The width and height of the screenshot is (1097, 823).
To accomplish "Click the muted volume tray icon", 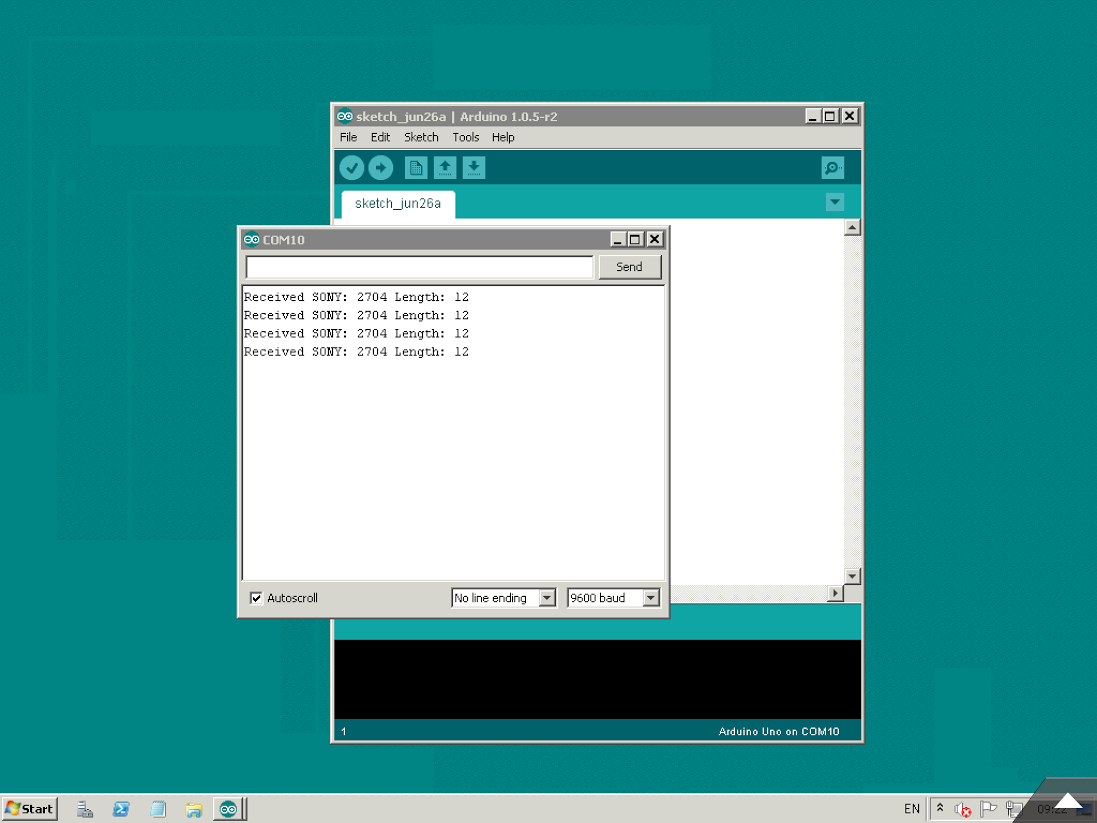I will click(x=963, y=810).
